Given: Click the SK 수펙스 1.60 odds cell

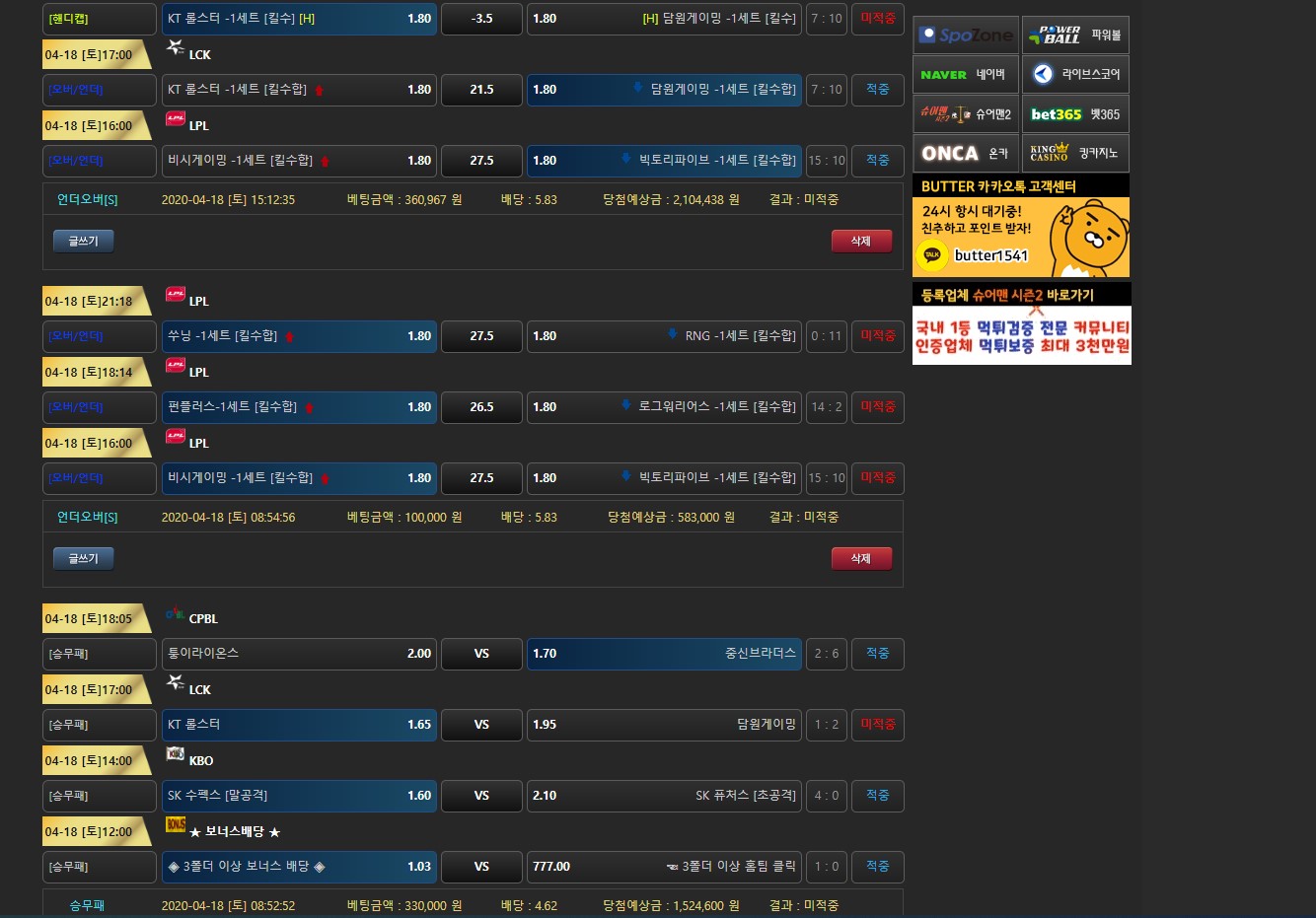Looking at the screenshot, I should click(299, 796).
